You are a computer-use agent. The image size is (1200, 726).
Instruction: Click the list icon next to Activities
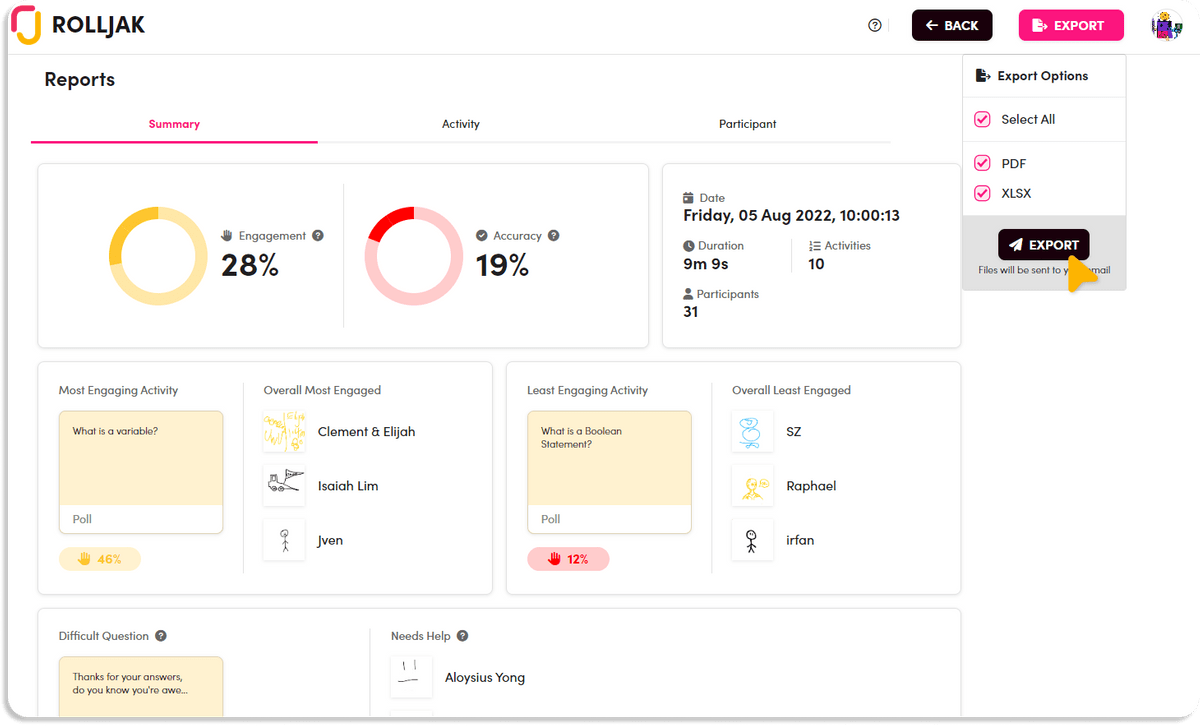[x=814, y=246]
